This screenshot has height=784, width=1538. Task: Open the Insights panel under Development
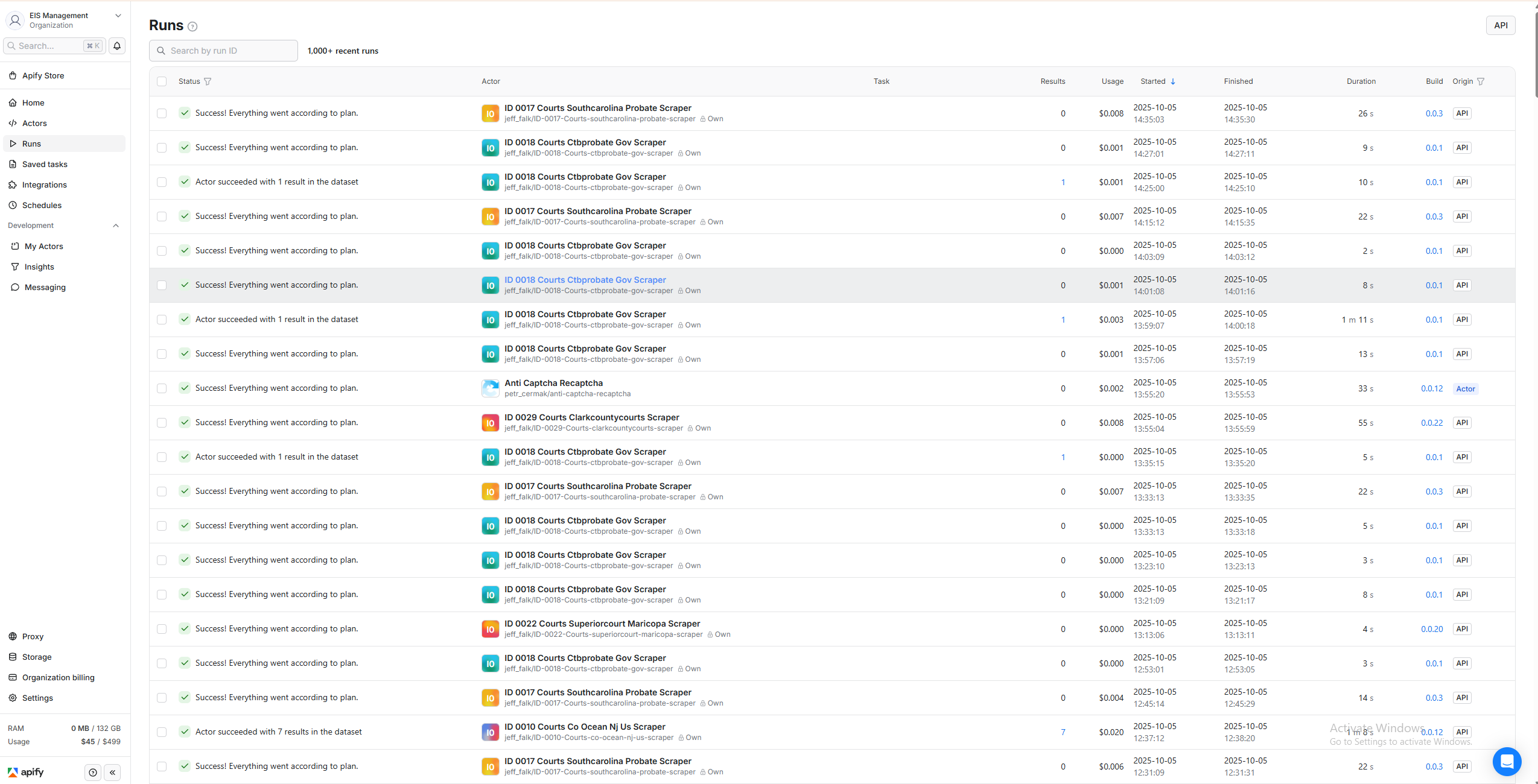pyautogui.click(x=39, y=267)
